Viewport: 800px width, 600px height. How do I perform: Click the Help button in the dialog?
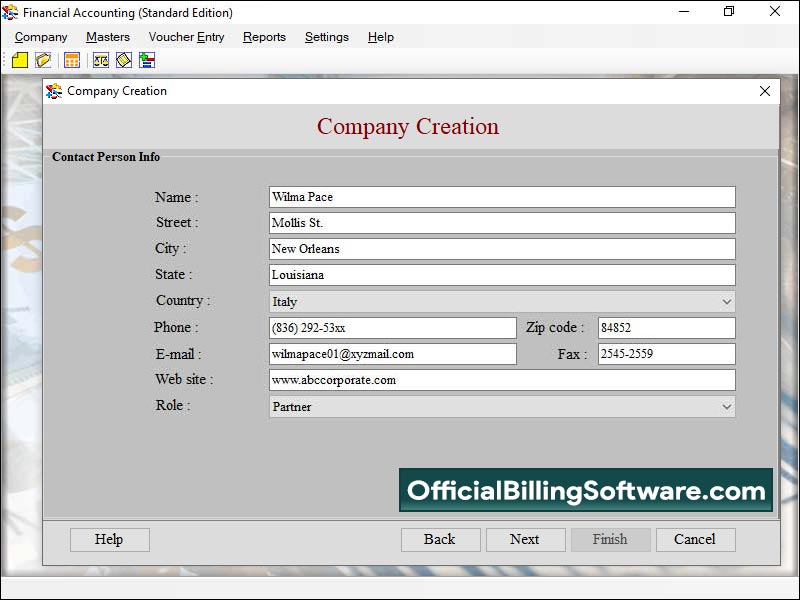[x=109, y=540]
